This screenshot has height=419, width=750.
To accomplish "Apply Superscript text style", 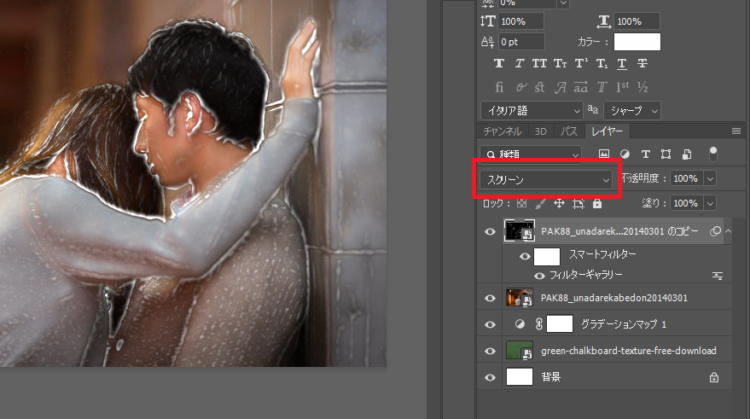I will tap(581, 64).
